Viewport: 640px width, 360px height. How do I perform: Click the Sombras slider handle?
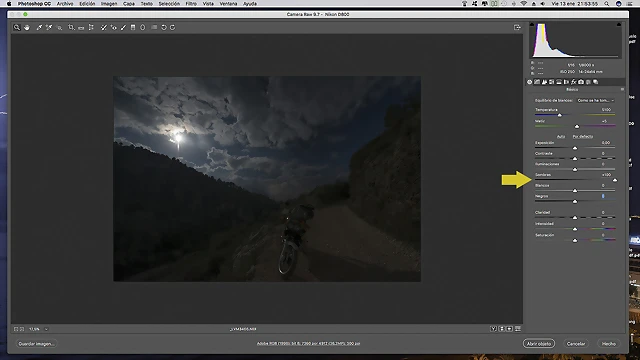pyautogui.click(x=615, y=180)
